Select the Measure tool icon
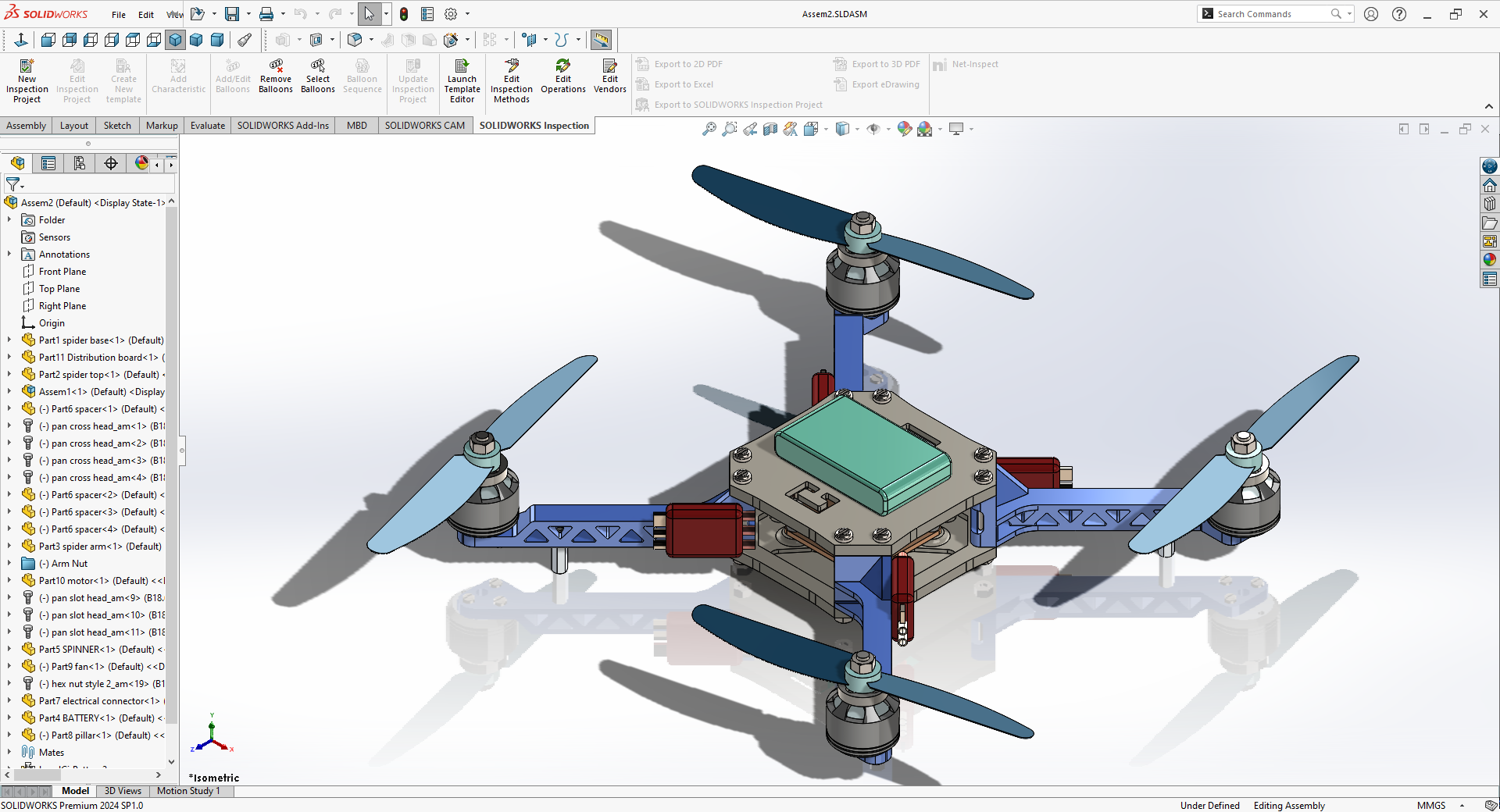The height and width of the screenshot is (812, 1500). pyautogui.click(x=601, y=40)
